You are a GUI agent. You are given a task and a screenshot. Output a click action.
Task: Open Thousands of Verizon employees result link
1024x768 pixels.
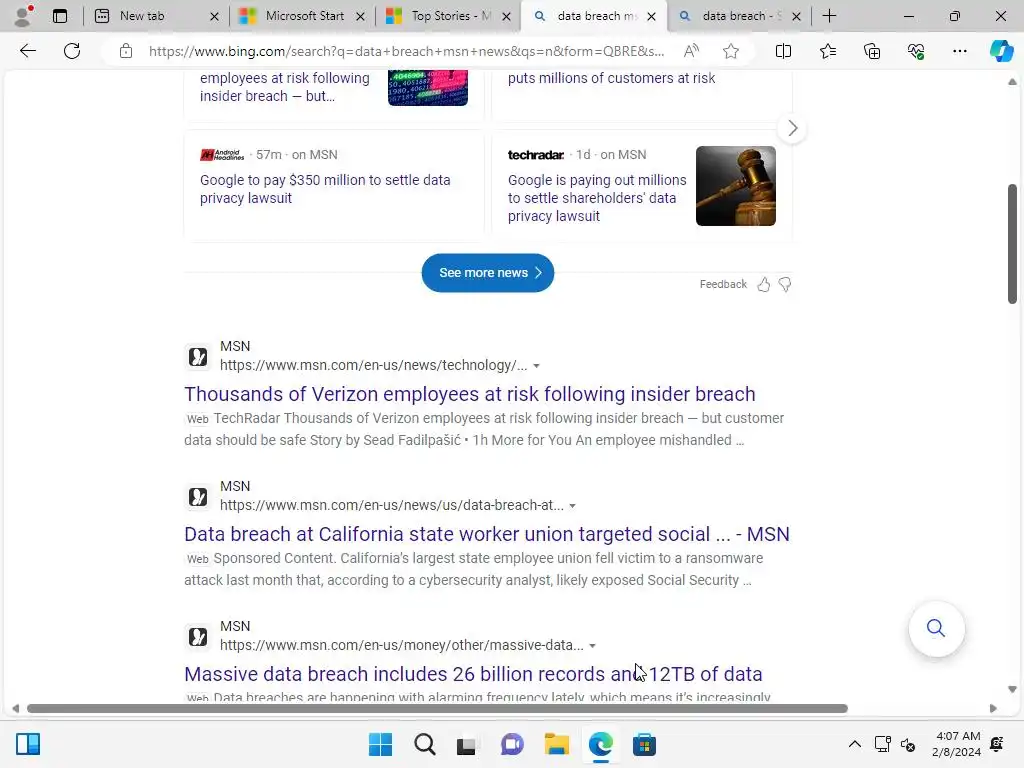470,394
